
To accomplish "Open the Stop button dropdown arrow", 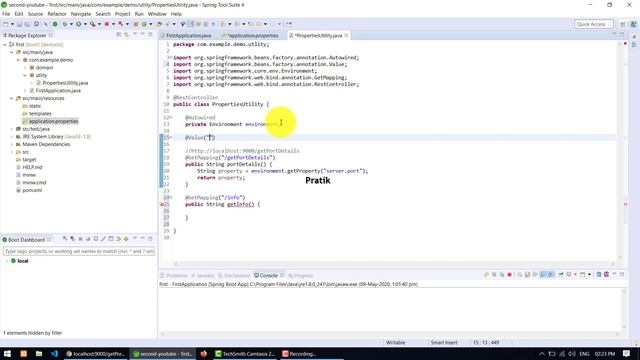I will pos(113,24).
